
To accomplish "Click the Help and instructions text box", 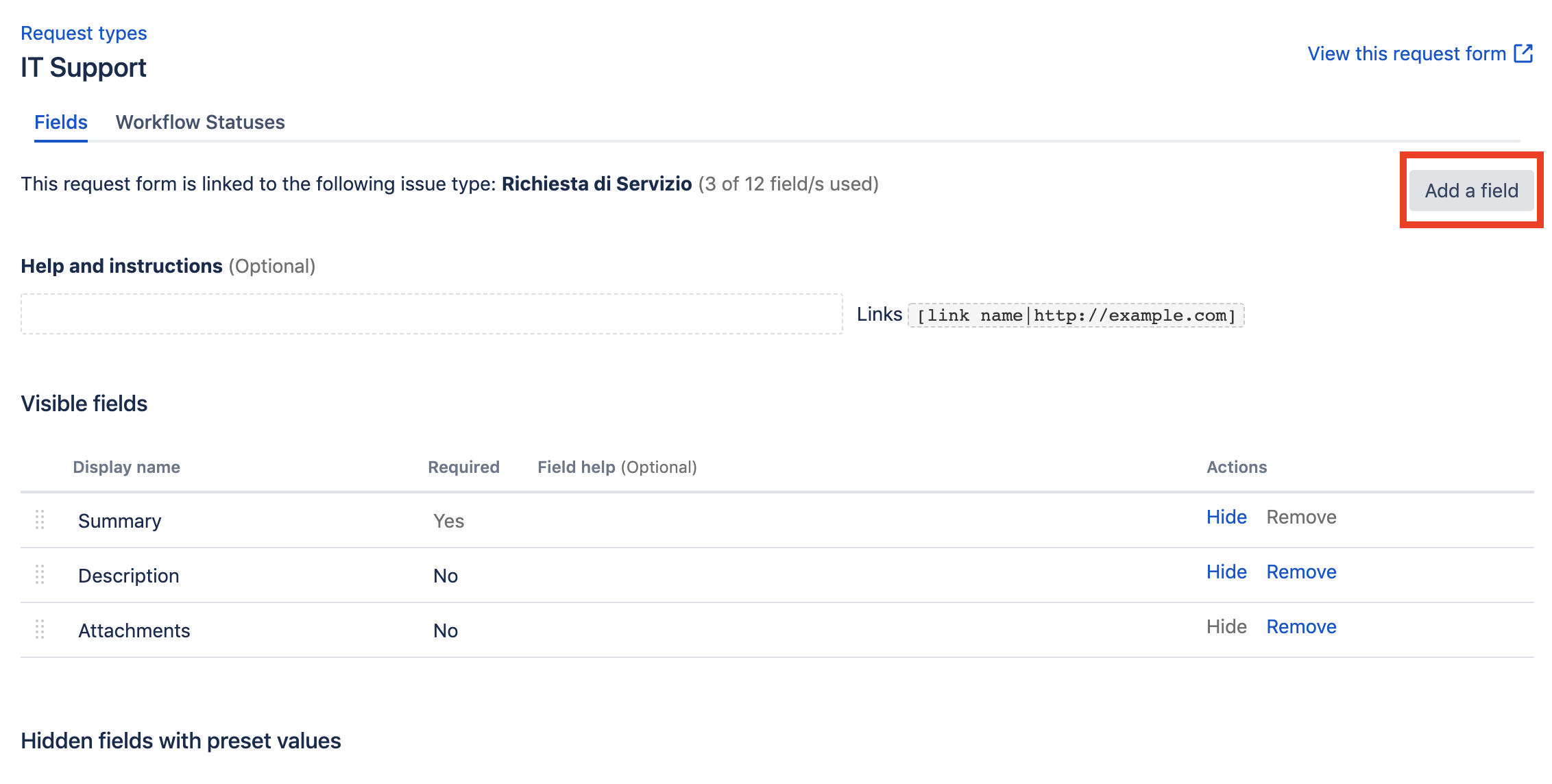I will tap(432, 314).
